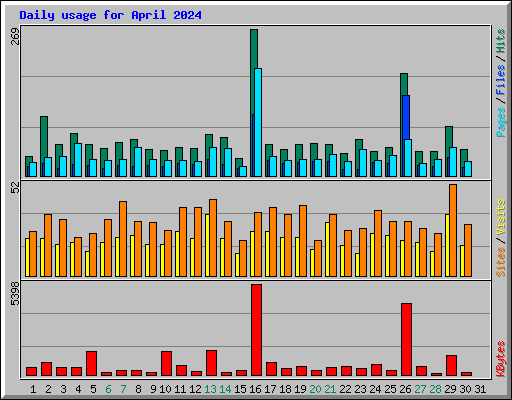Click the orange visits bar for day 13
This screenshot has width=512, height=400.
[x=213, y=238]
